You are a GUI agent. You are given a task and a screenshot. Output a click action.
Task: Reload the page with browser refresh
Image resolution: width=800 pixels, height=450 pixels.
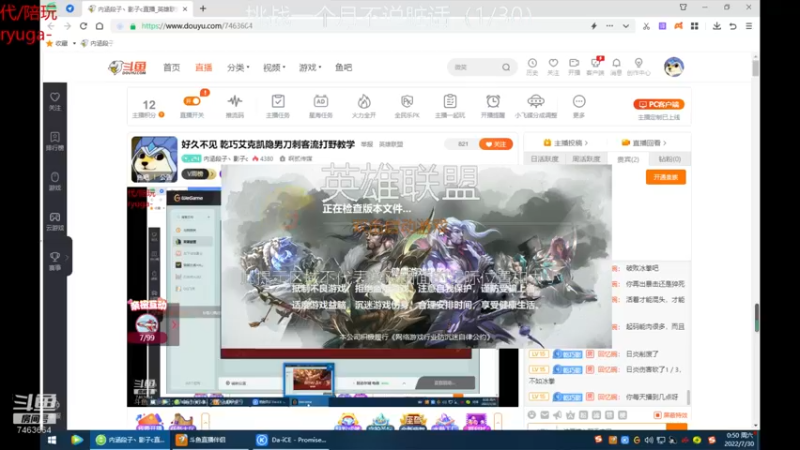click(x=83, y=26)
